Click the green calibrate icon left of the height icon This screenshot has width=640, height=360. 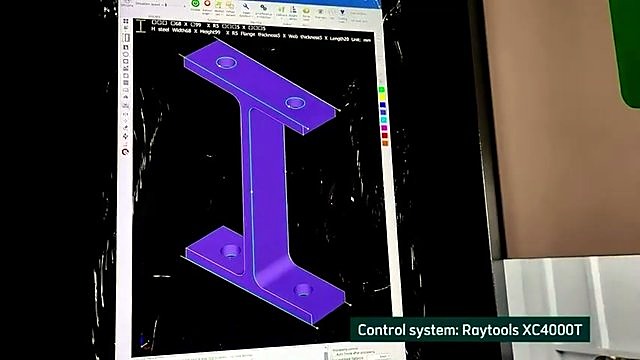click(282, 10)
